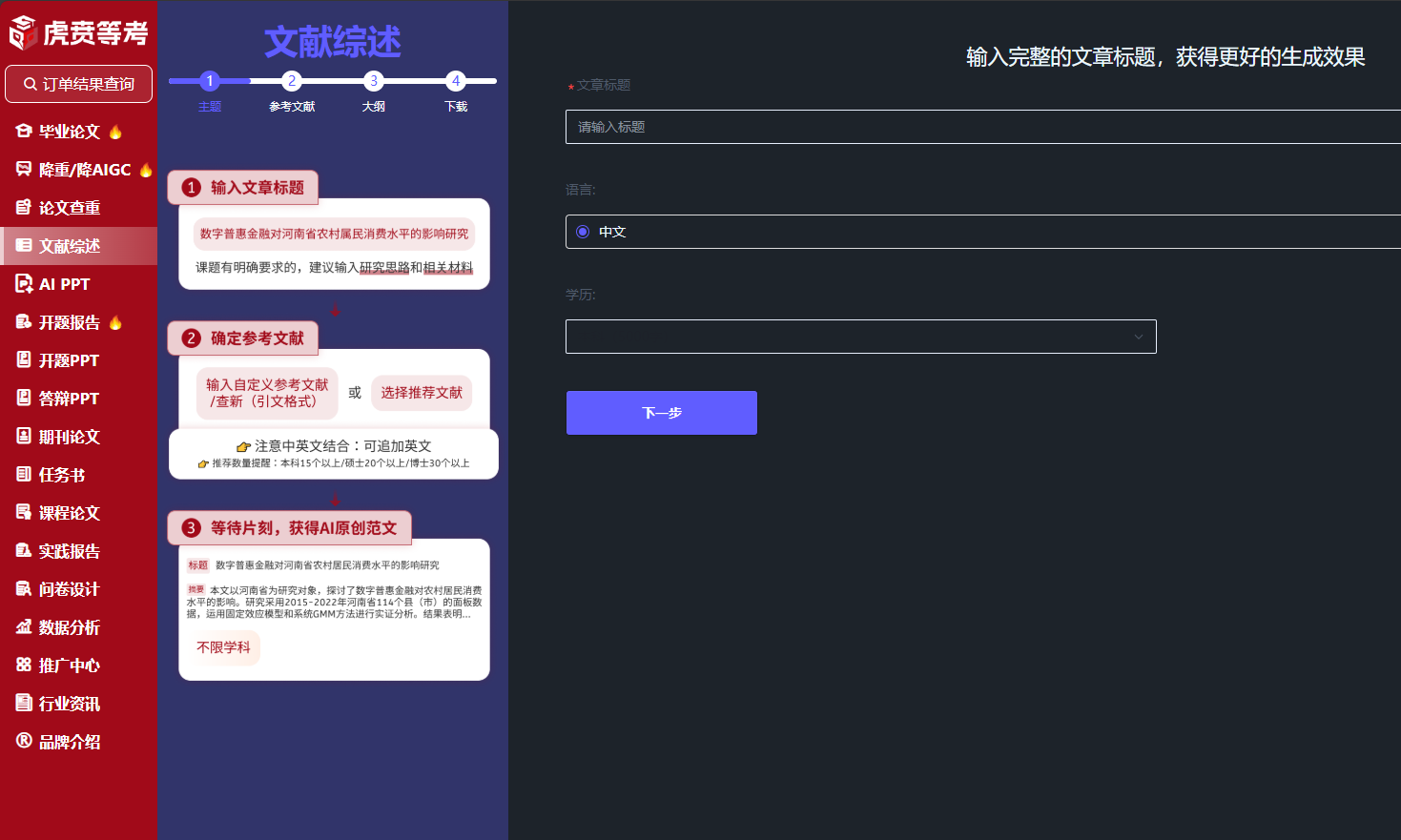1401x840 pixels.
Task: Click the 输入文章标题 step heading
Action: (x=243, y=188)
